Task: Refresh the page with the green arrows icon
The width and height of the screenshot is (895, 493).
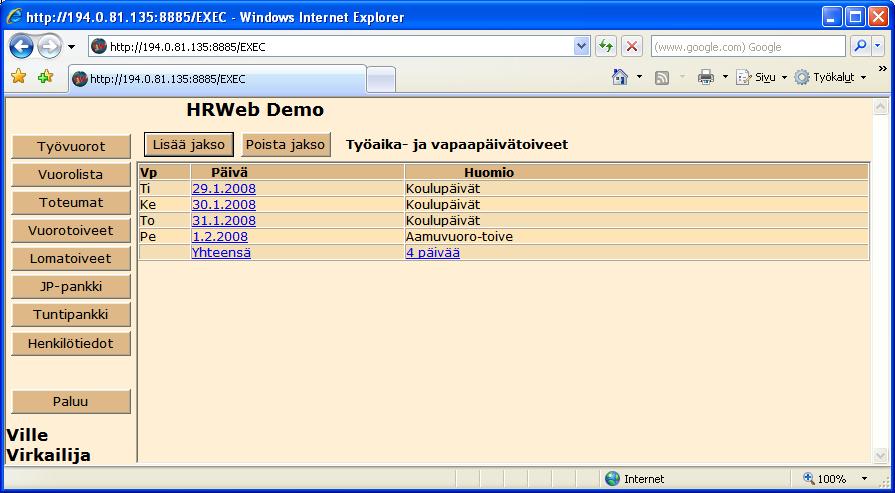Action: [x=606, y=47]
